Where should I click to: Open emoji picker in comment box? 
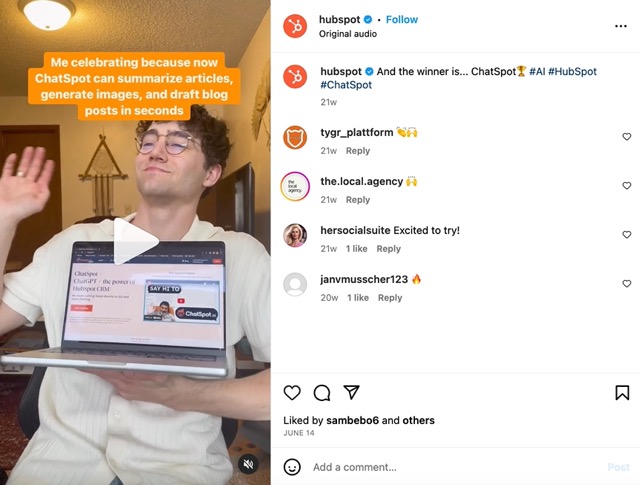click(292, 467)
